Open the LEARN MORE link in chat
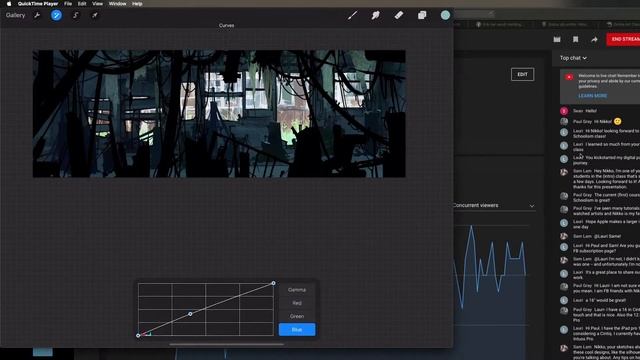640x360 pixels. pyautogui.click(x=592, y=96)
